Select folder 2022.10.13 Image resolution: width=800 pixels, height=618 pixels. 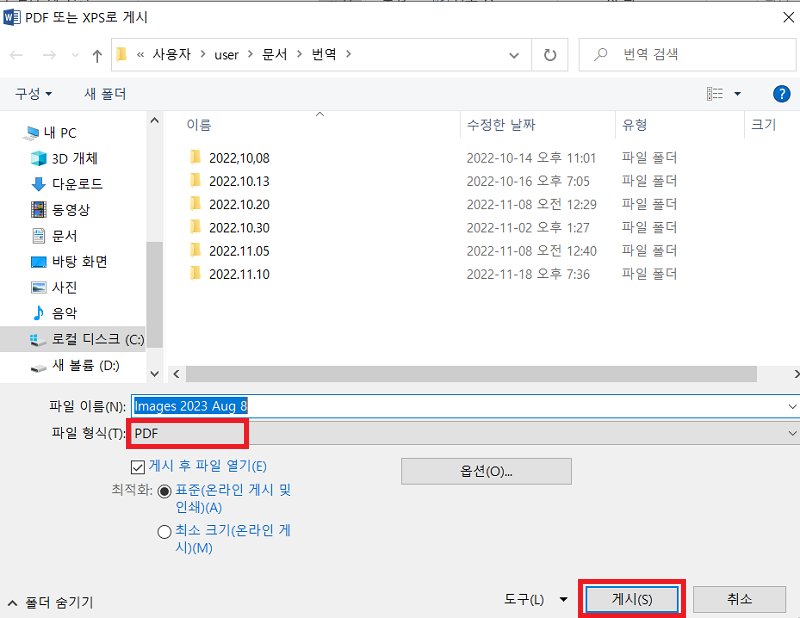tap(239, 182)
